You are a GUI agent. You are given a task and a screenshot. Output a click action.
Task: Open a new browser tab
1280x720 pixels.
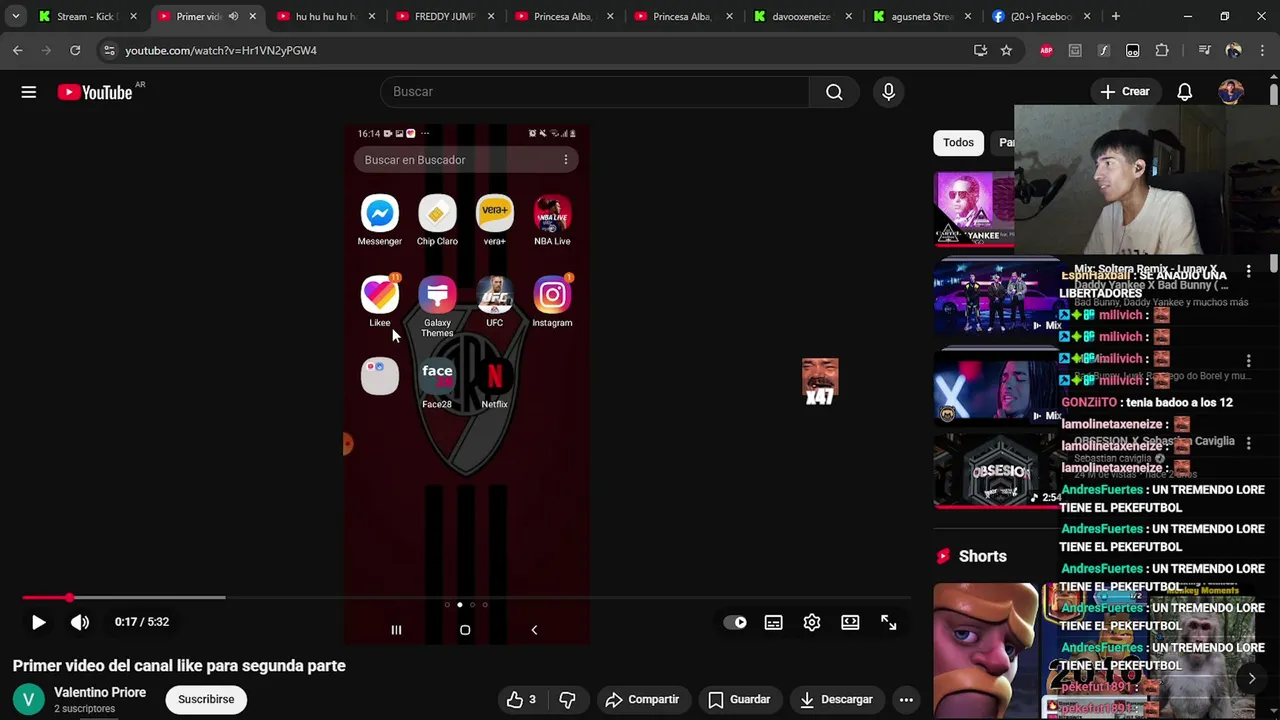click(x=1116, y=16)
